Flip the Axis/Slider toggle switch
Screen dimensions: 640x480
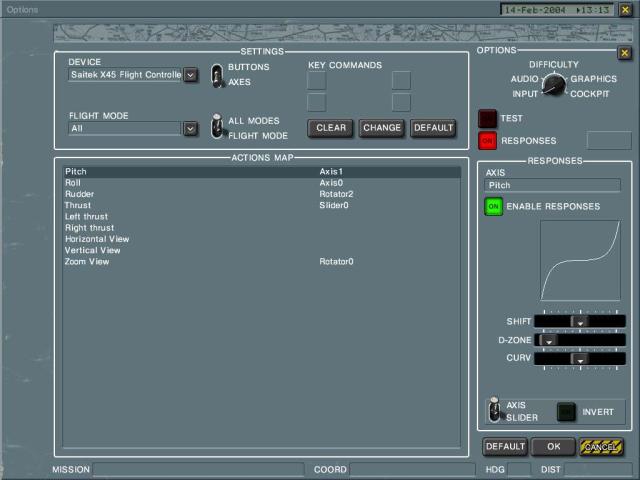(x=494, y=411)
